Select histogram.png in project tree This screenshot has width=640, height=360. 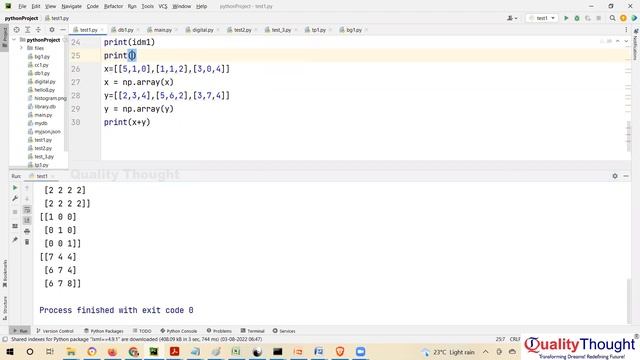(x=47, y=98)
